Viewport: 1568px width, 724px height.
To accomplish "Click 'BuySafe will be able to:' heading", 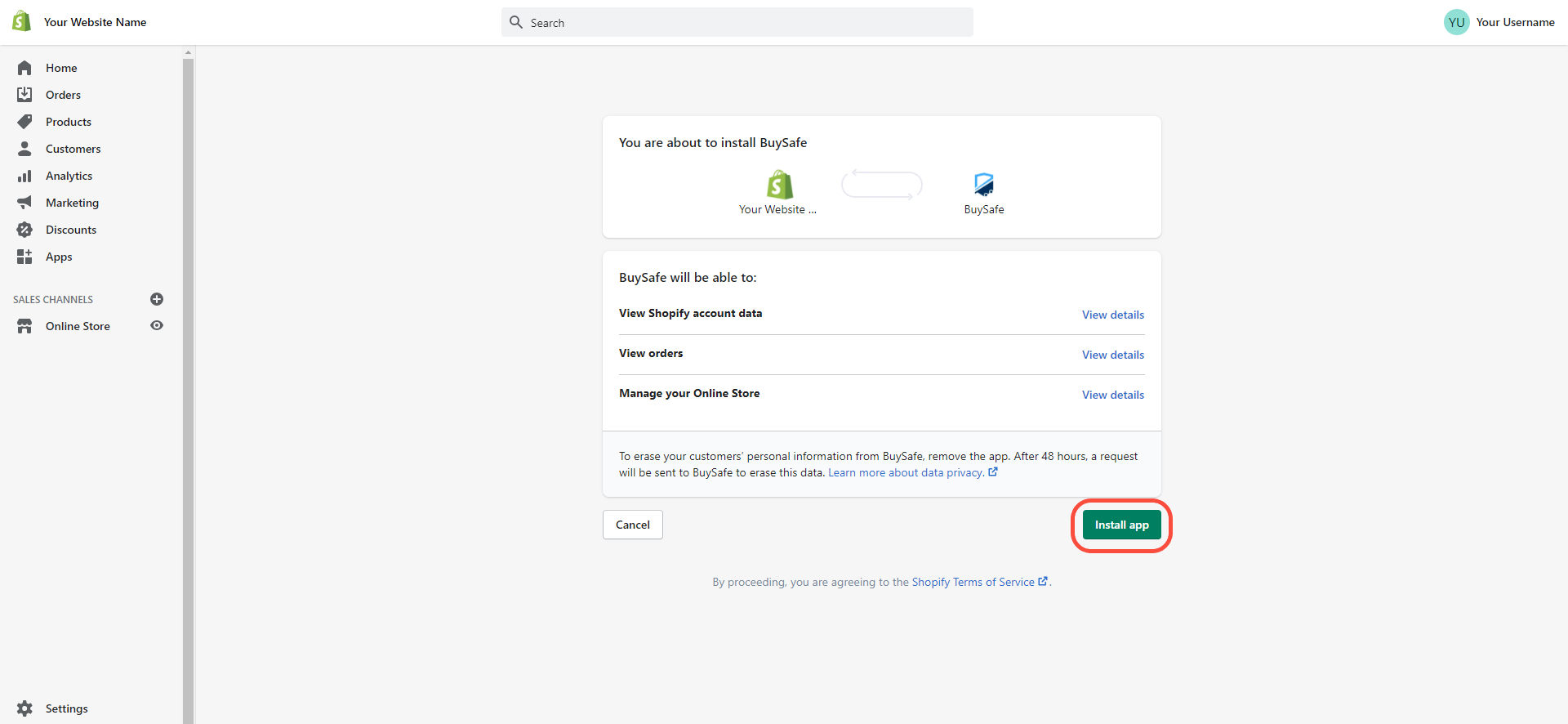I will coord(688,277).
